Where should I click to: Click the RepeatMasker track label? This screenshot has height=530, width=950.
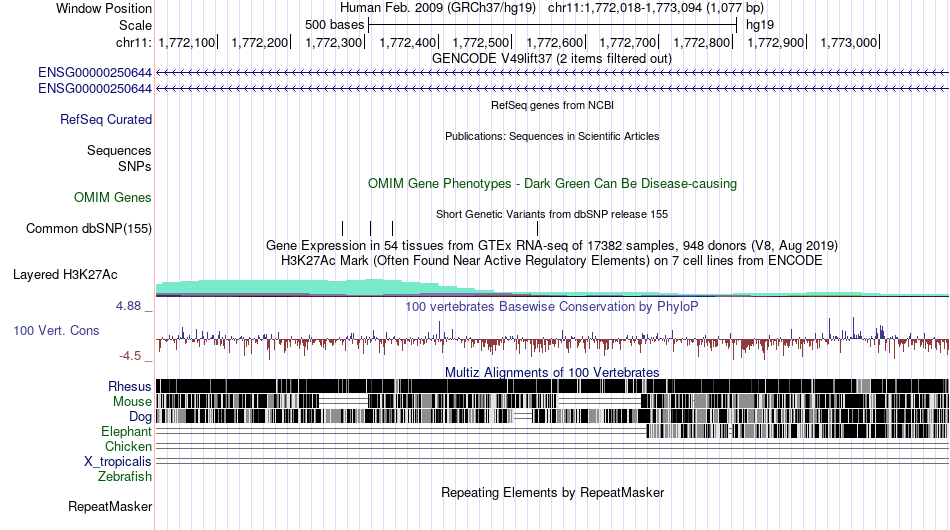pos(110,506)
